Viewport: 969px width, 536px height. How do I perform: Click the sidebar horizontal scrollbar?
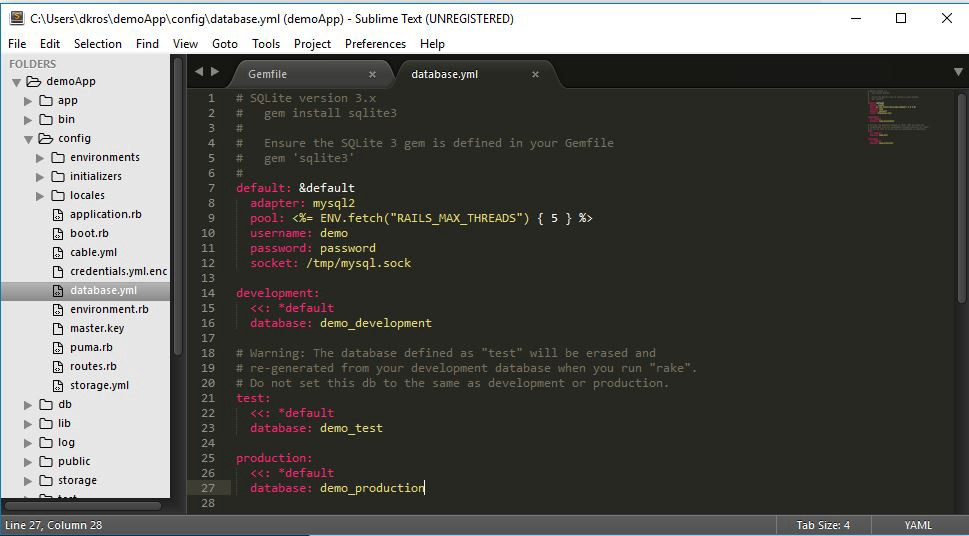point(83,506)
